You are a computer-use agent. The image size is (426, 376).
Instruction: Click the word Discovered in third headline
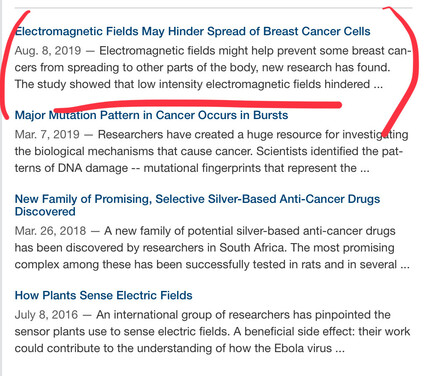tap(45, 212)
